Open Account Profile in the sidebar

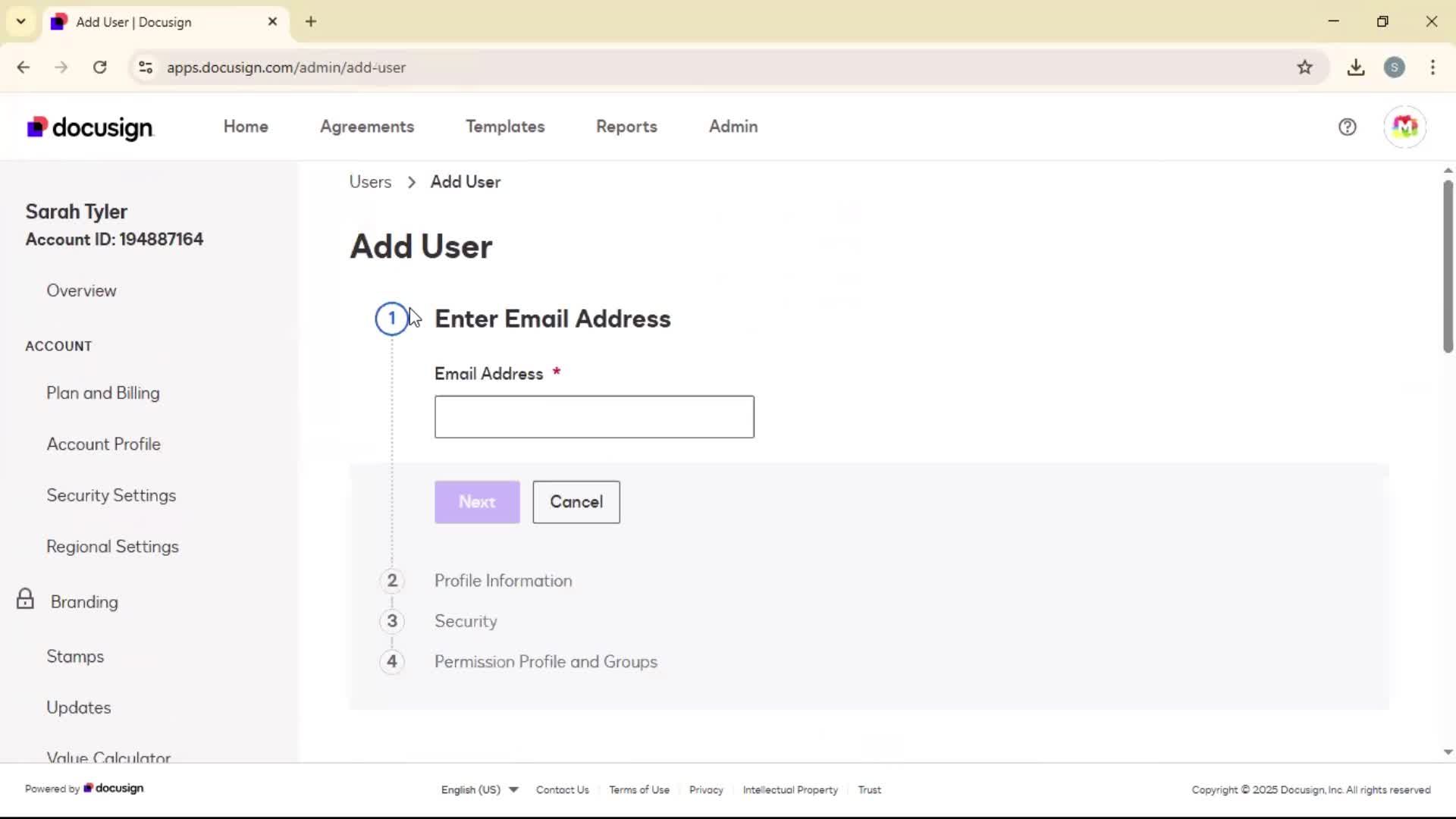[104, 444]
